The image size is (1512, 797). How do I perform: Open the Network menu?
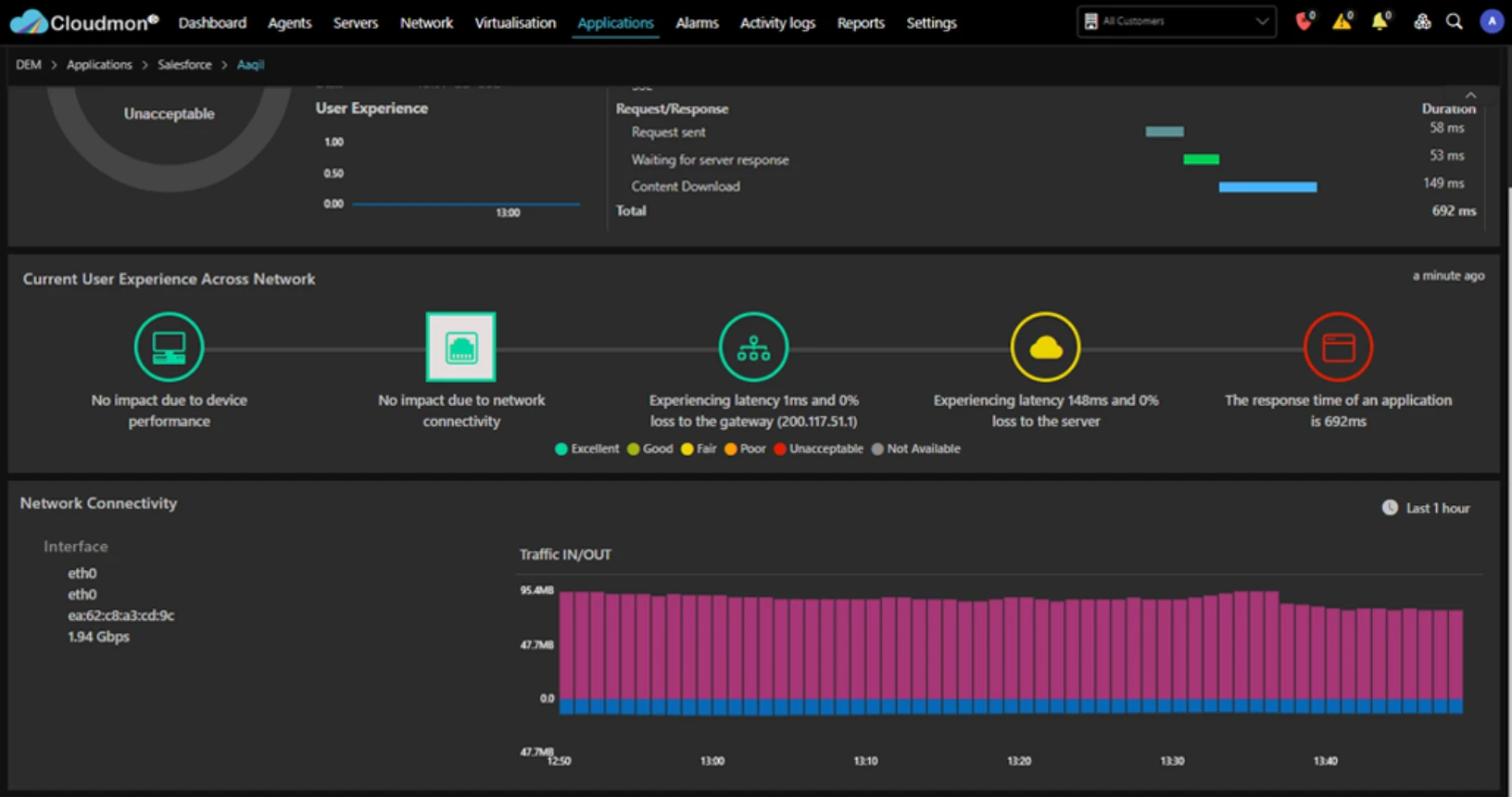pos(426,22)
